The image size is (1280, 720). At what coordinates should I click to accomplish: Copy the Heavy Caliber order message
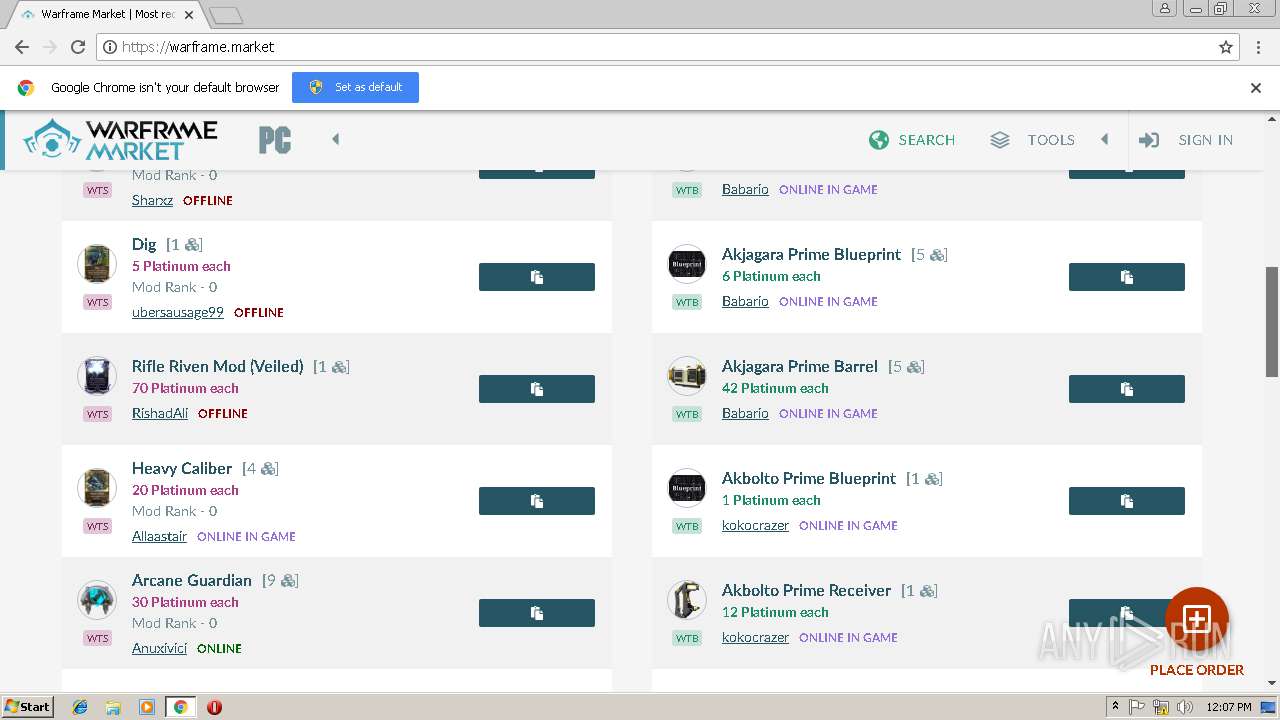click(x=537, y=501)
